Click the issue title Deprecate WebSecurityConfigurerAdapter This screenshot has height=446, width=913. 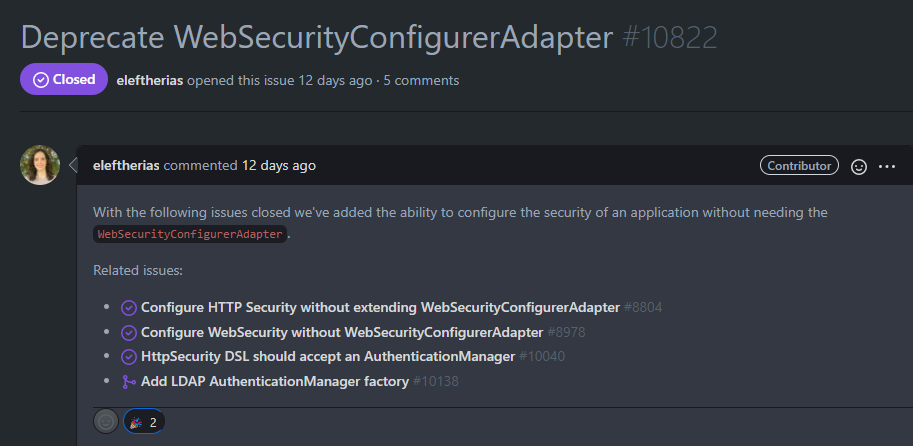(x=316, y=37)
